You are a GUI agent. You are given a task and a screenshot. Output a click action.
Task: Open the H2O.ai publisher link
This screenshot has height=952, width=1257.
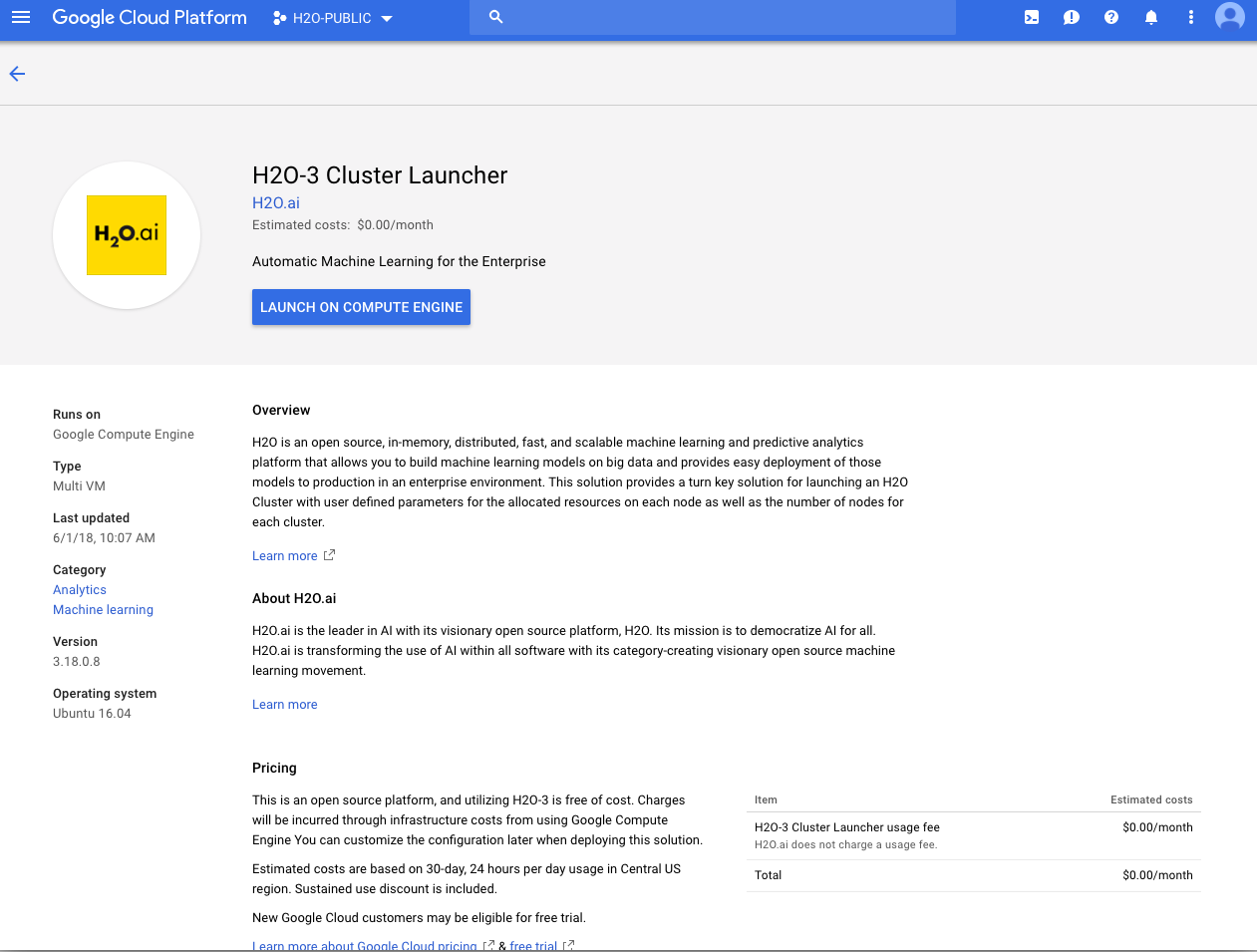click(276, 202)
